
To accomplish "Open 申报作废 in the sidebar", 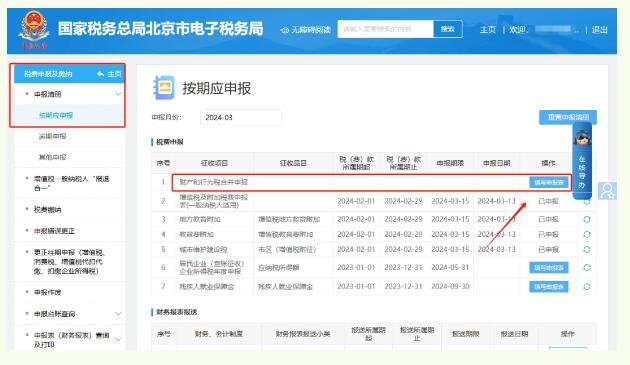I will click(x=47, y=292).
